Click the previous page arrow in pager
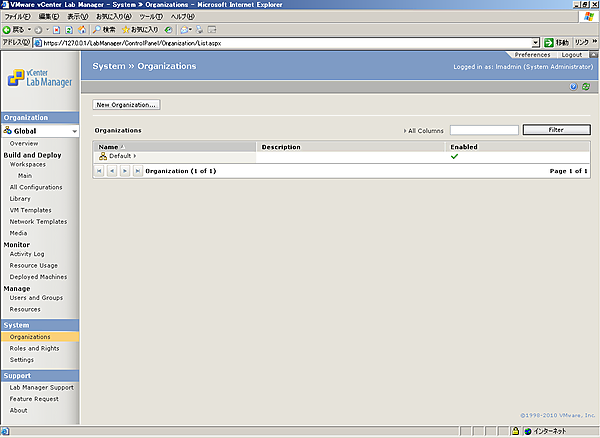The image size is (600, 438). tap(111, 171)
